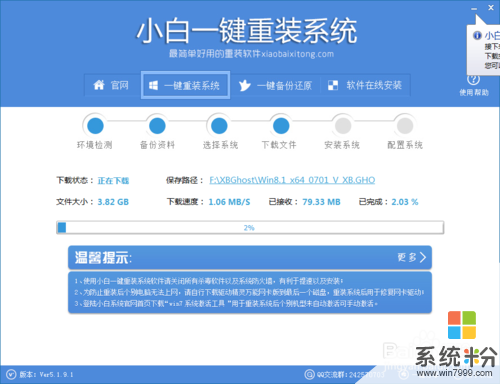Open 使用帮助 question mark icon
The image size is (500, 384).
point(473,79)
